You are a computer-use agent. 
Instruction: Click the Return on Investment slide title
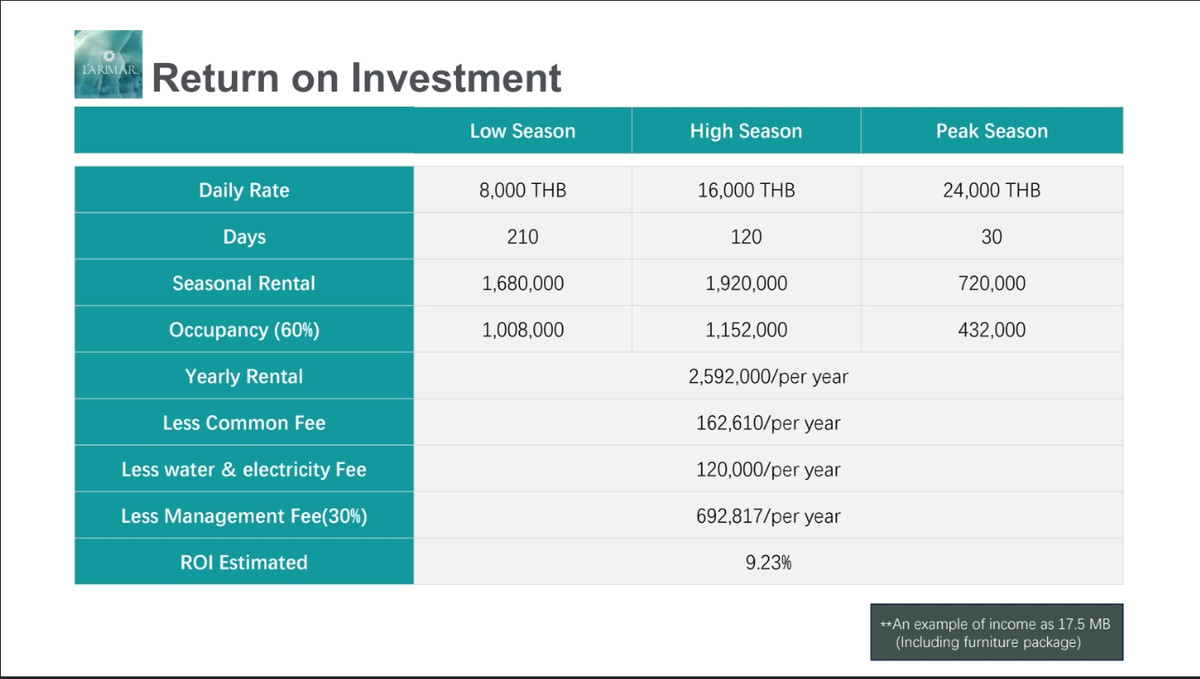pos(356,77)
